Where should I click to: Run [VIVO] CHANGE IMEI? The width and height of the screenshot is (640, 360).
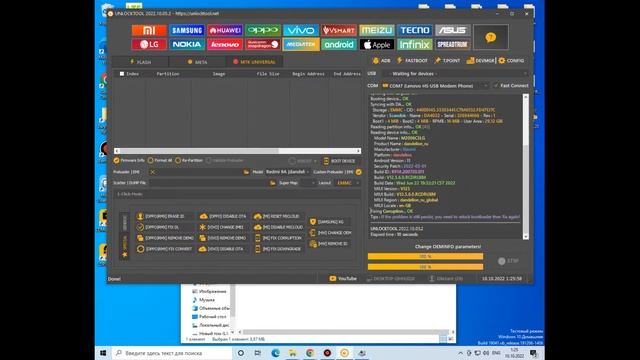[223, 227]
